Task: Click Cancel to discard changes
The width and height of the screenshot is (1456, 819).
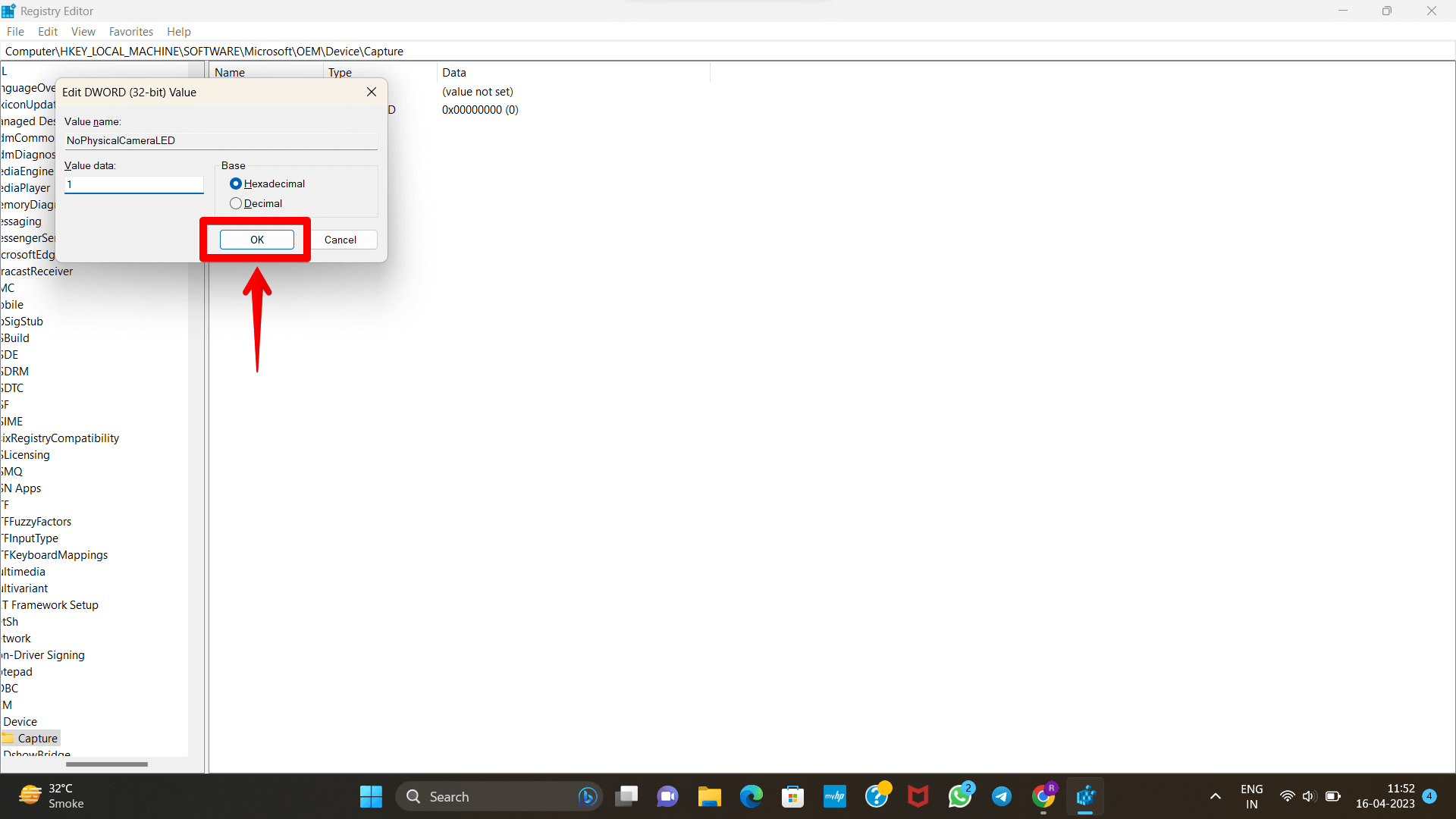Action: [x=340, y=239]
